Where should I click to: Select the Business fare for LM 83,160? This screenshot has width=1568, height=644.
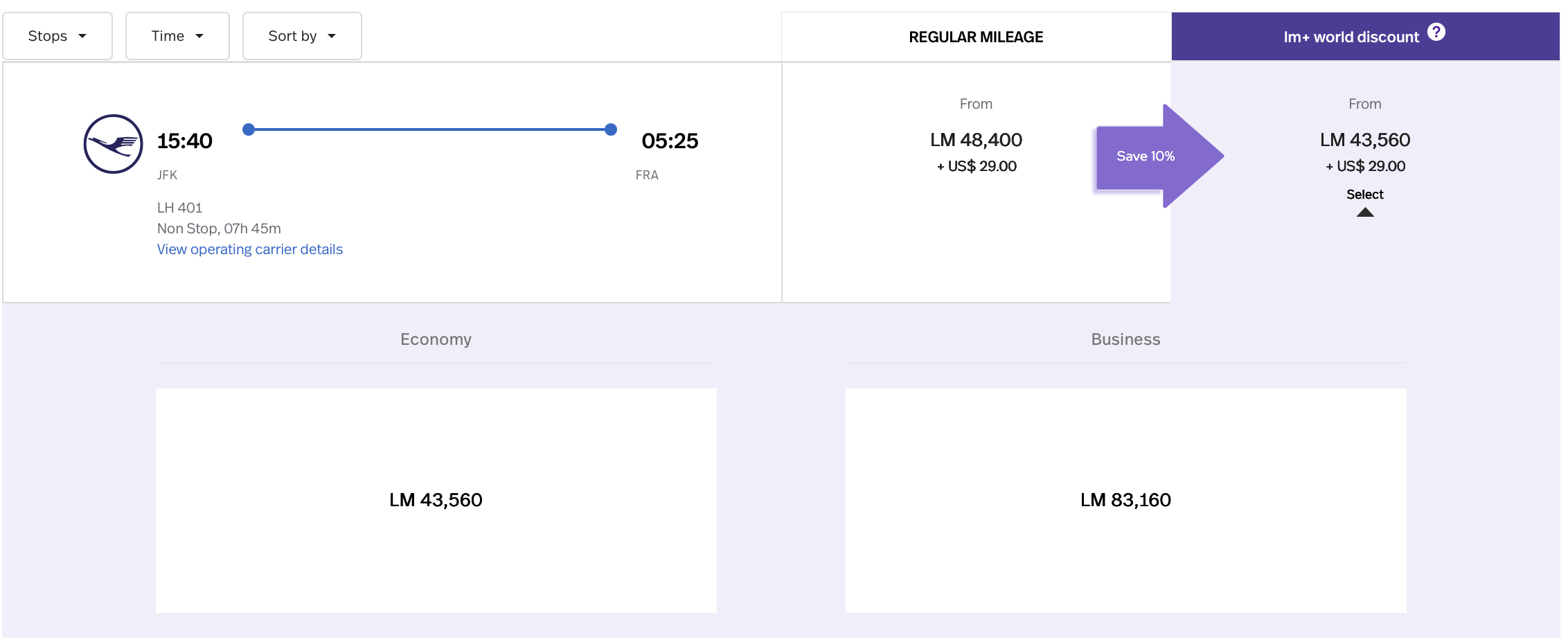coord(1125,499)
